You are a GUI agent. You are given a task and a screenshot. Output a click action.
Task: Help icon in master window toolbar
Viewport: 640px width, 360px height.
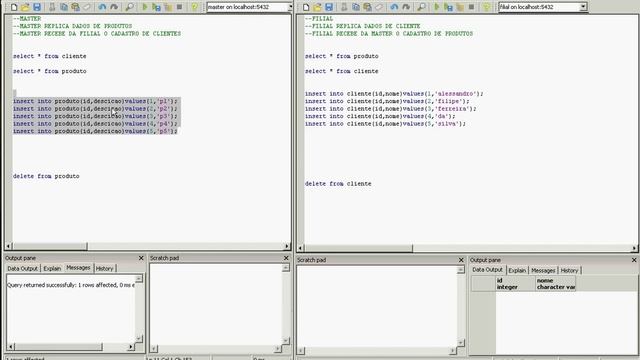[x=194, y=7]
